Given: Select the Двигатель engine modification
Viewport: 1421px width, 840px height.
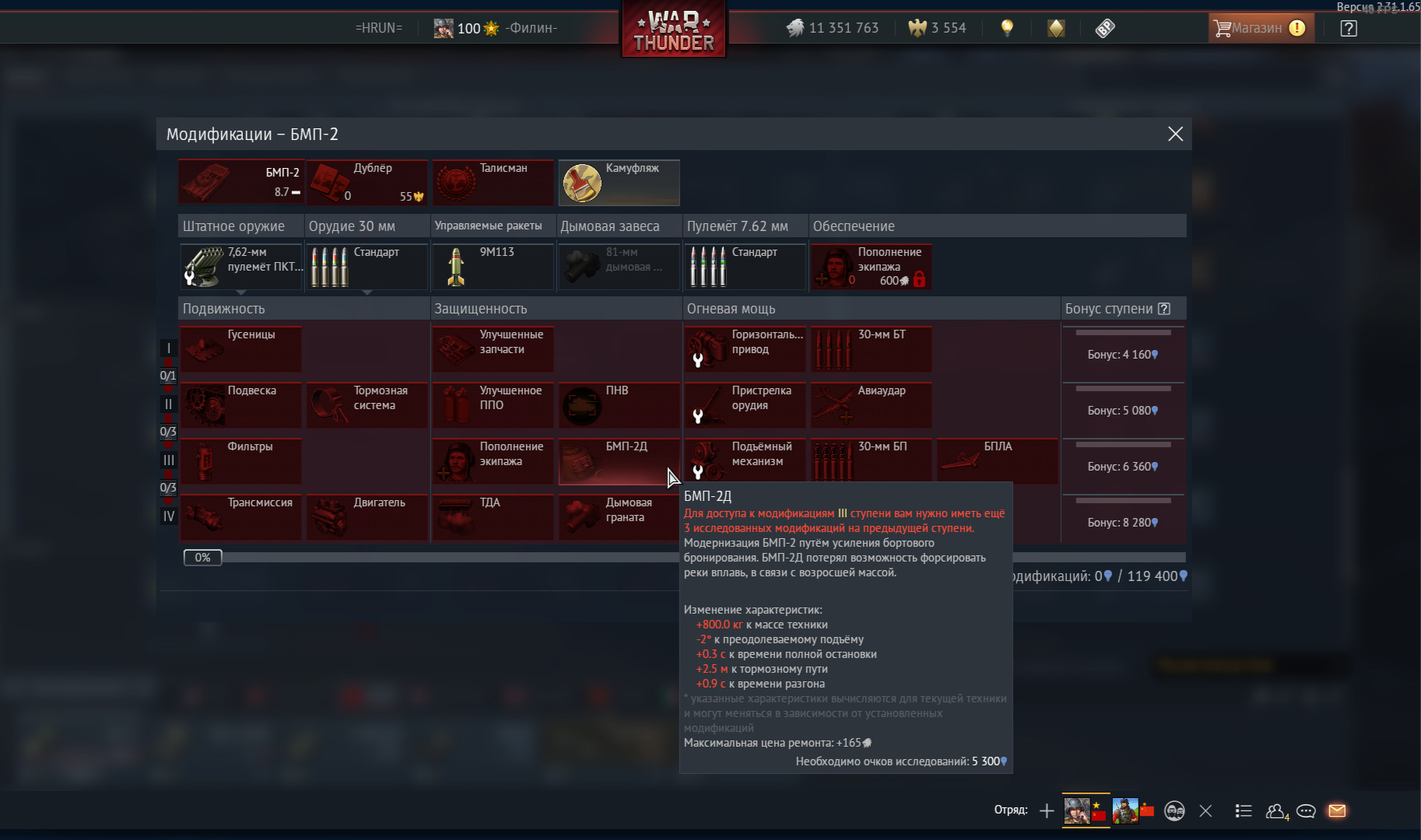Looking at the screenshot, I should tap(367, 517).
